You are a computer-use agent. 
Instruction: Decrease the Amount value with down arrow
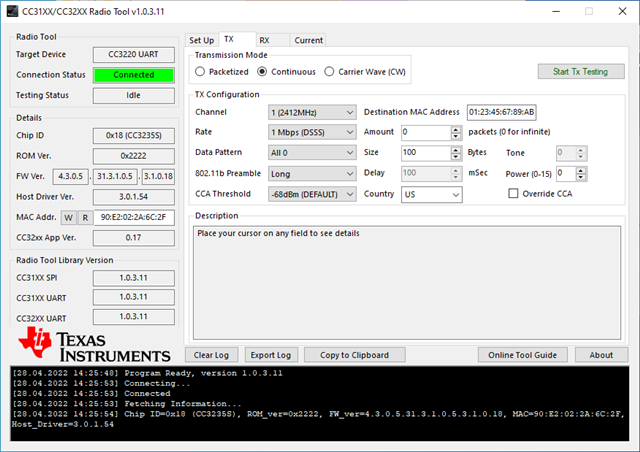coord(456,136)
